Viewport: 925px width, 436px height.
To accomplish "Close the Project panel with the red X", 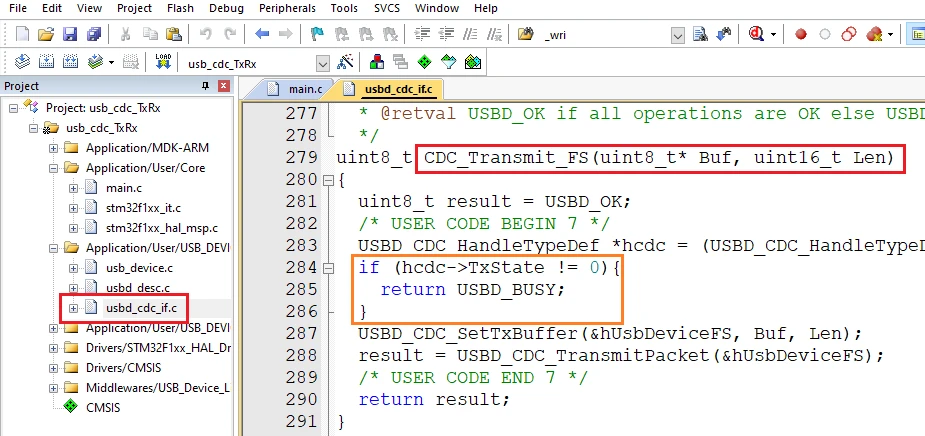I will click(x=224, y=86).
